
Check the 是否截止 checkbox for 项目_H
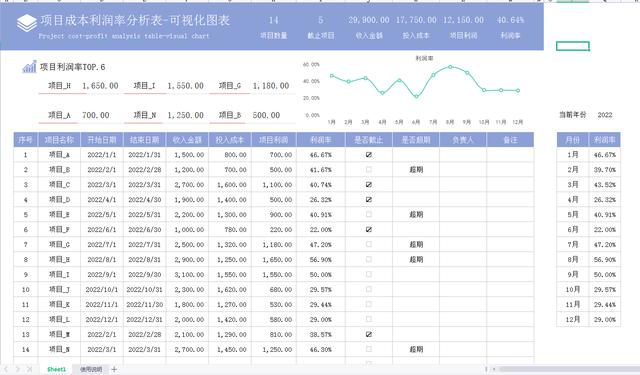(x=369, y=259)
